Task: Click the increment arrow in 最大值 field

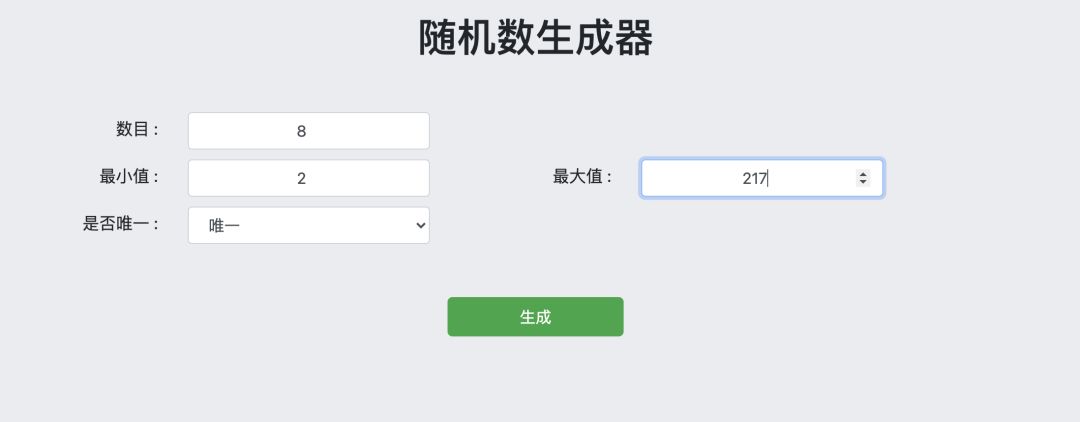Action: (862, 174)
